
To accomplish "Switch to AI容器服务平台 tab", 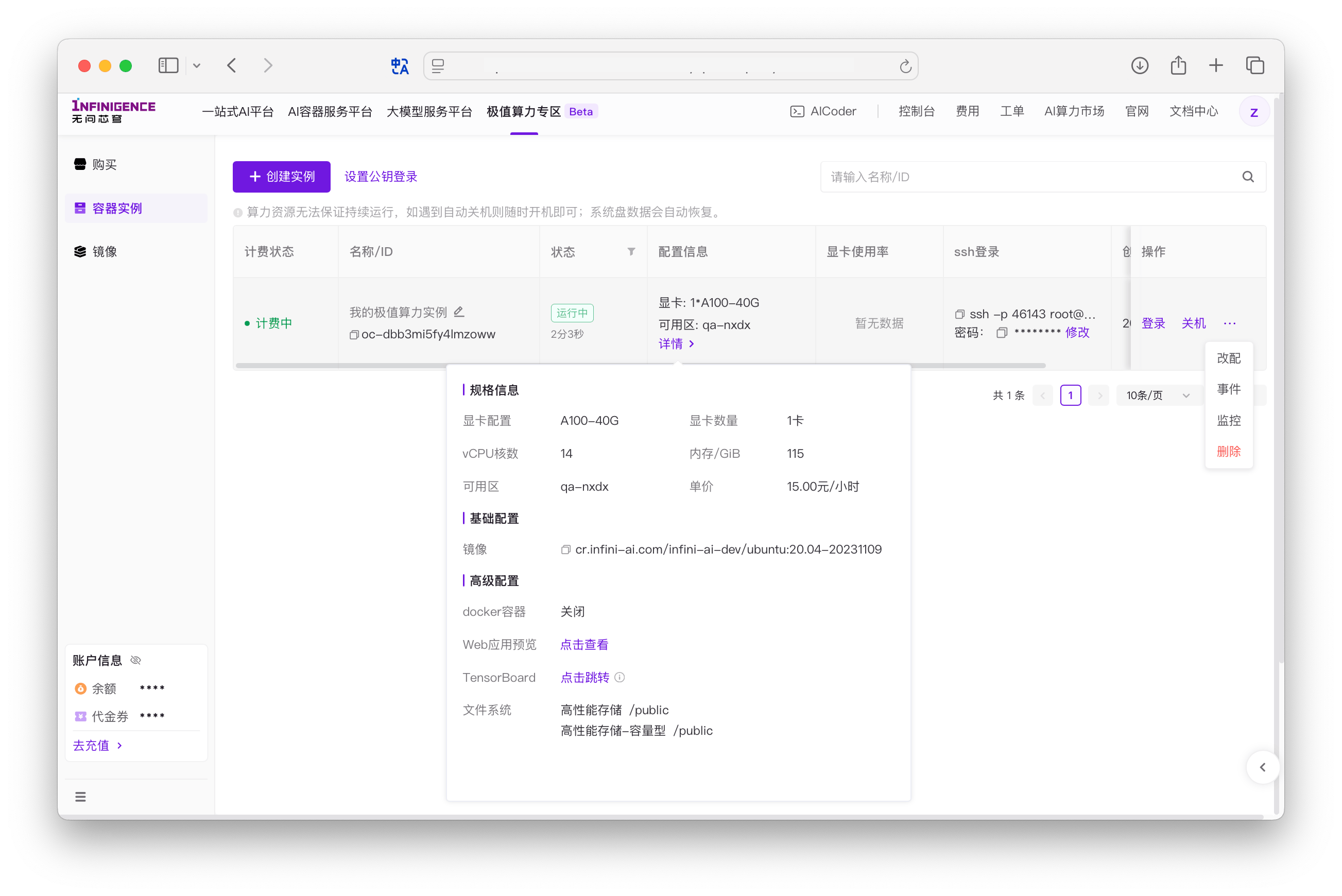I will click(x=330, y=111).
